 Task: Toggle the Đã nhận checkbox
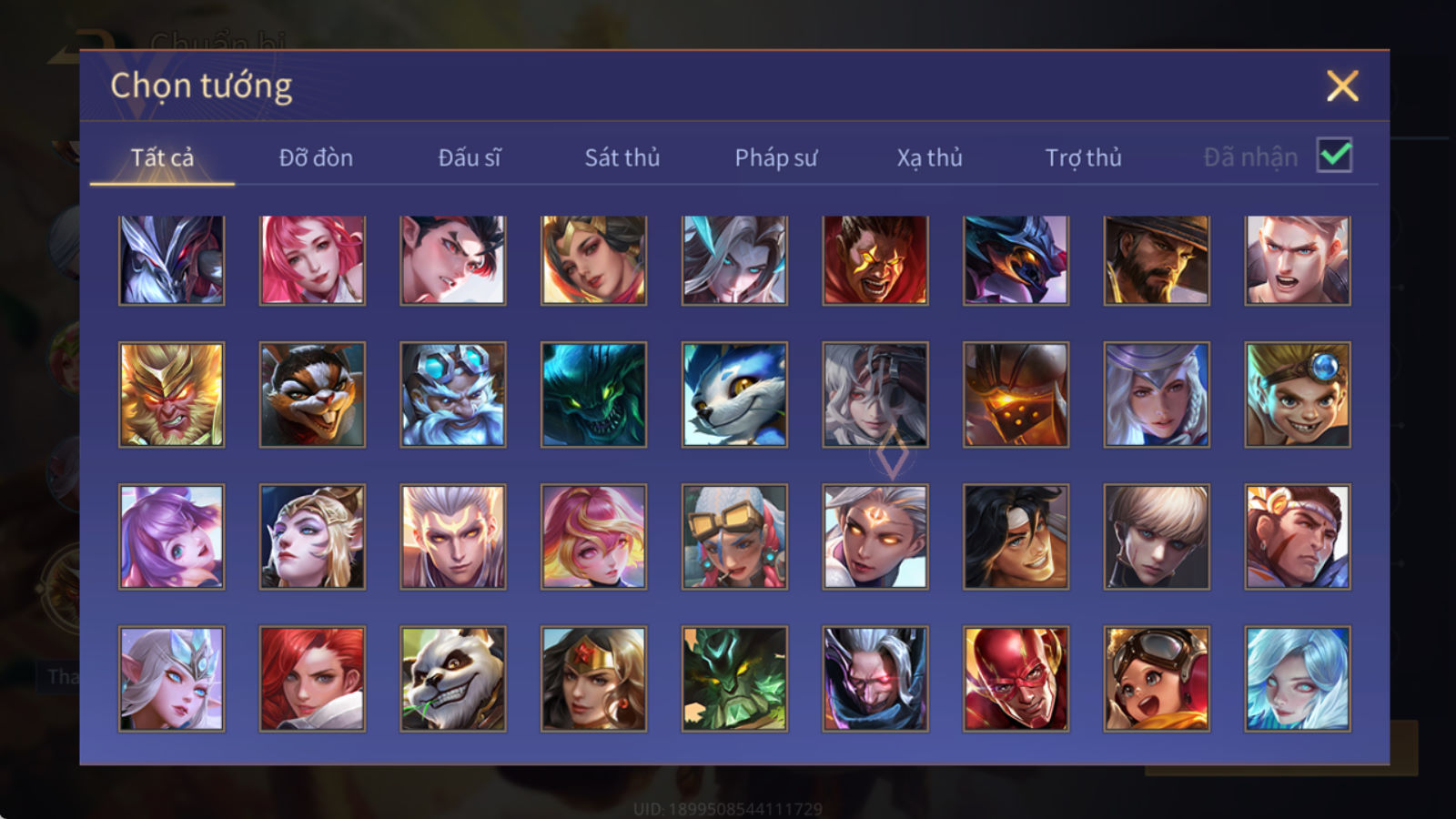(x=1334, y=156)
